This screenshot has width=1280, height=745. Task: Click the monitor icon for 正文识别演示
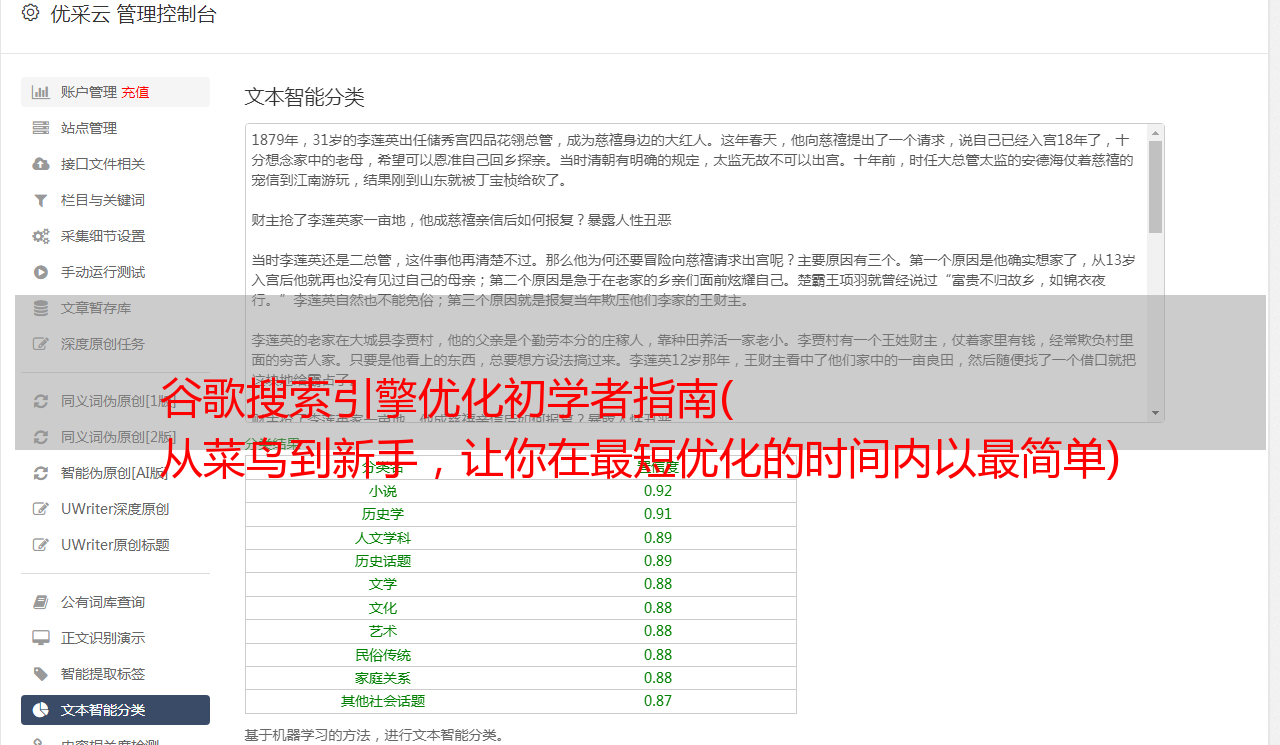(x=41, y=638)
